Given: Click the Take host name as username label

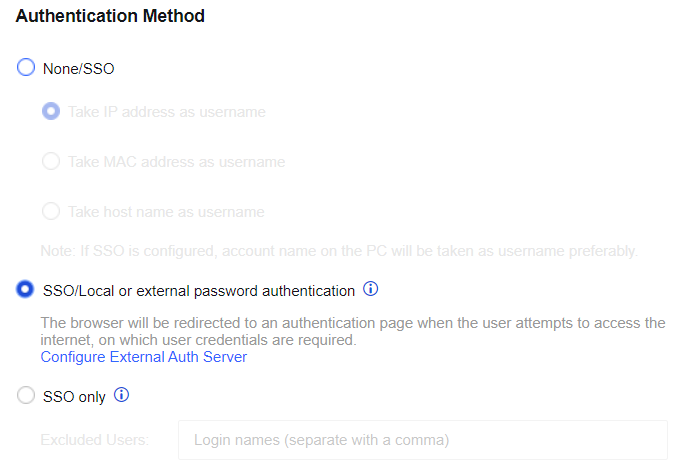Looking at the screenshot, I should click(x=166, y=212).
